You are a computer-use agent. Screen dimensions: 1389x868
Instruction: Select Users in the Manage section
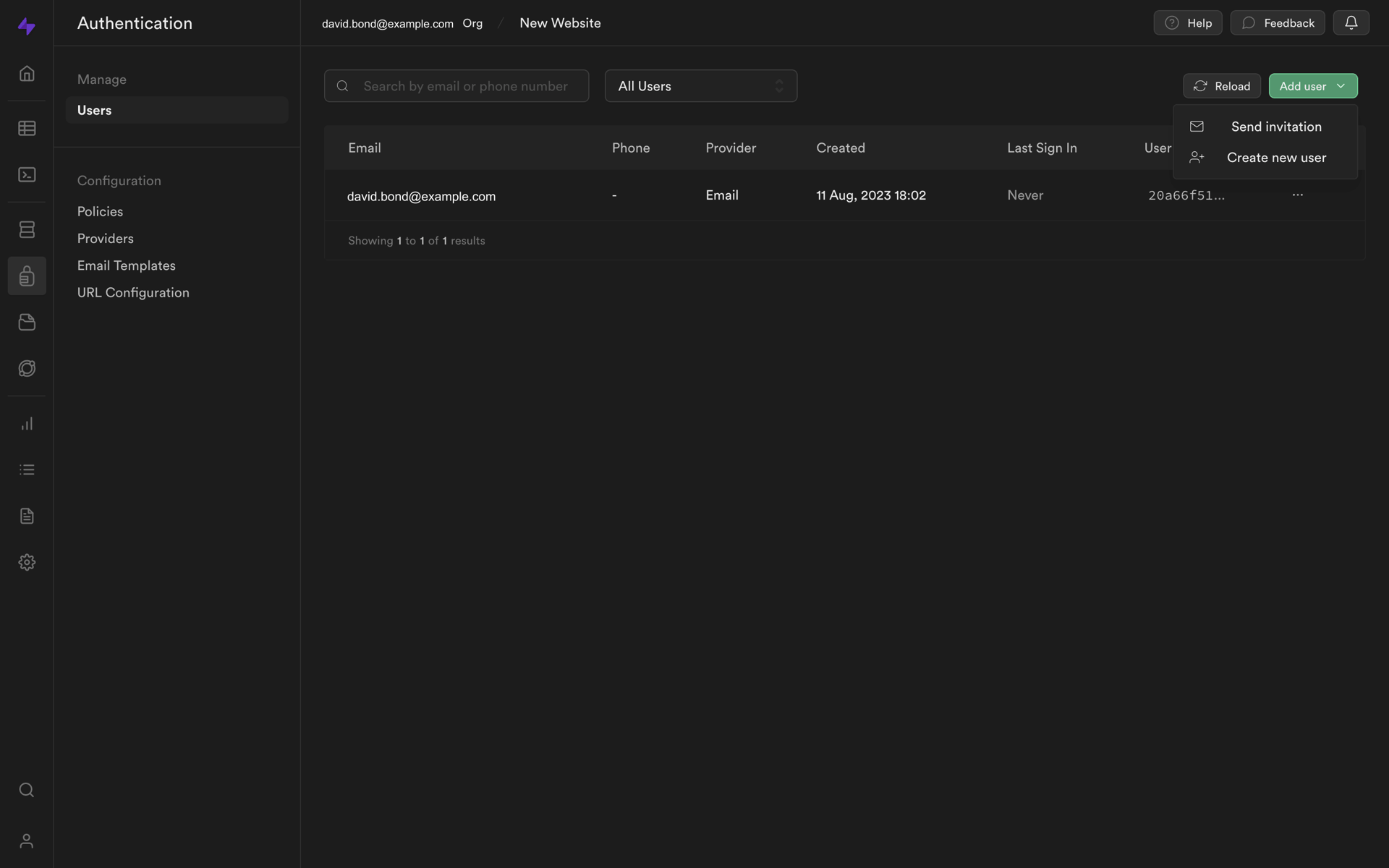pos(177,110)
